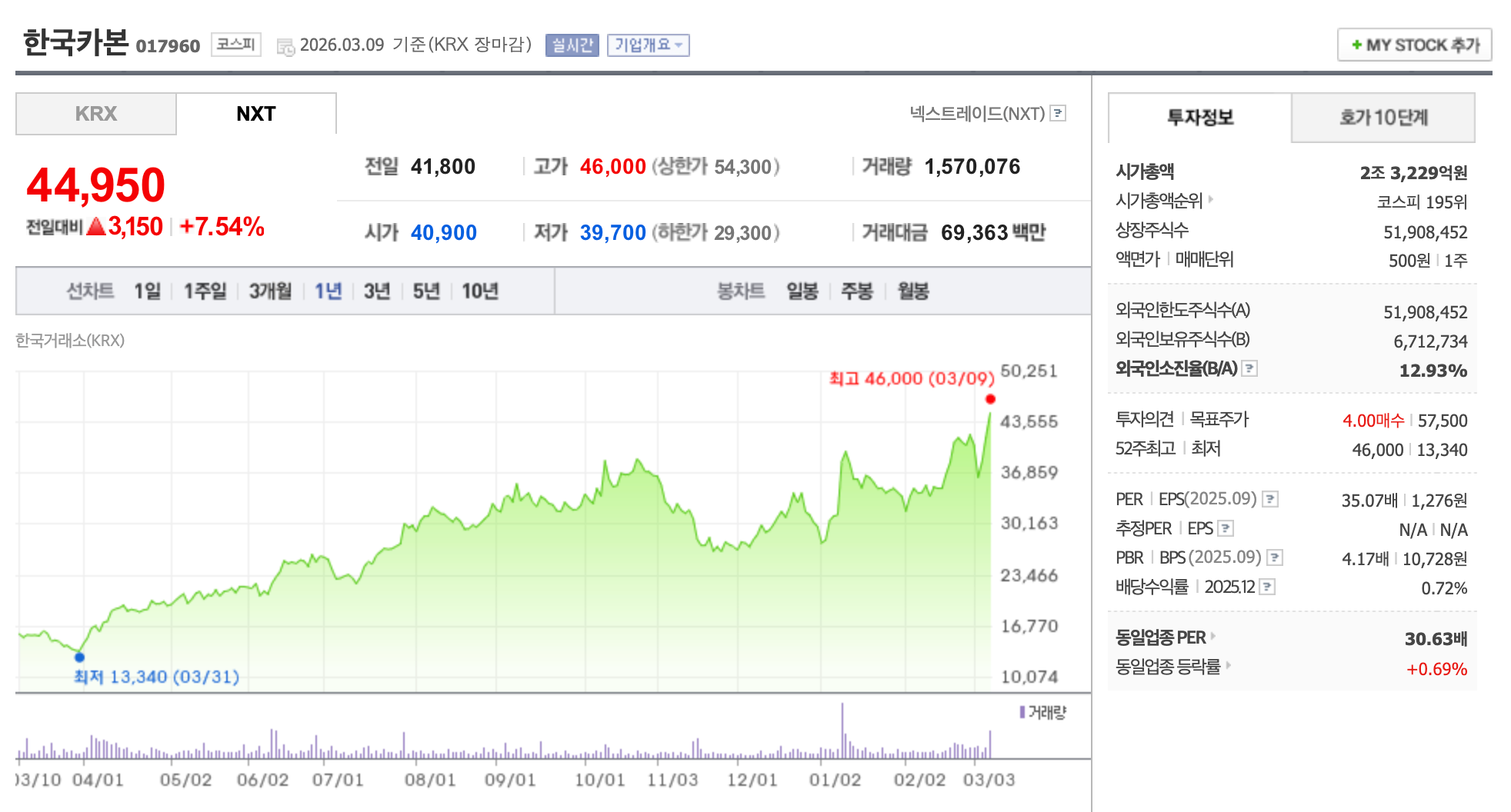Click the target price 57,500
Image resolution: width=1511 pixels, height=812 pixels.
click(1443, 421)
